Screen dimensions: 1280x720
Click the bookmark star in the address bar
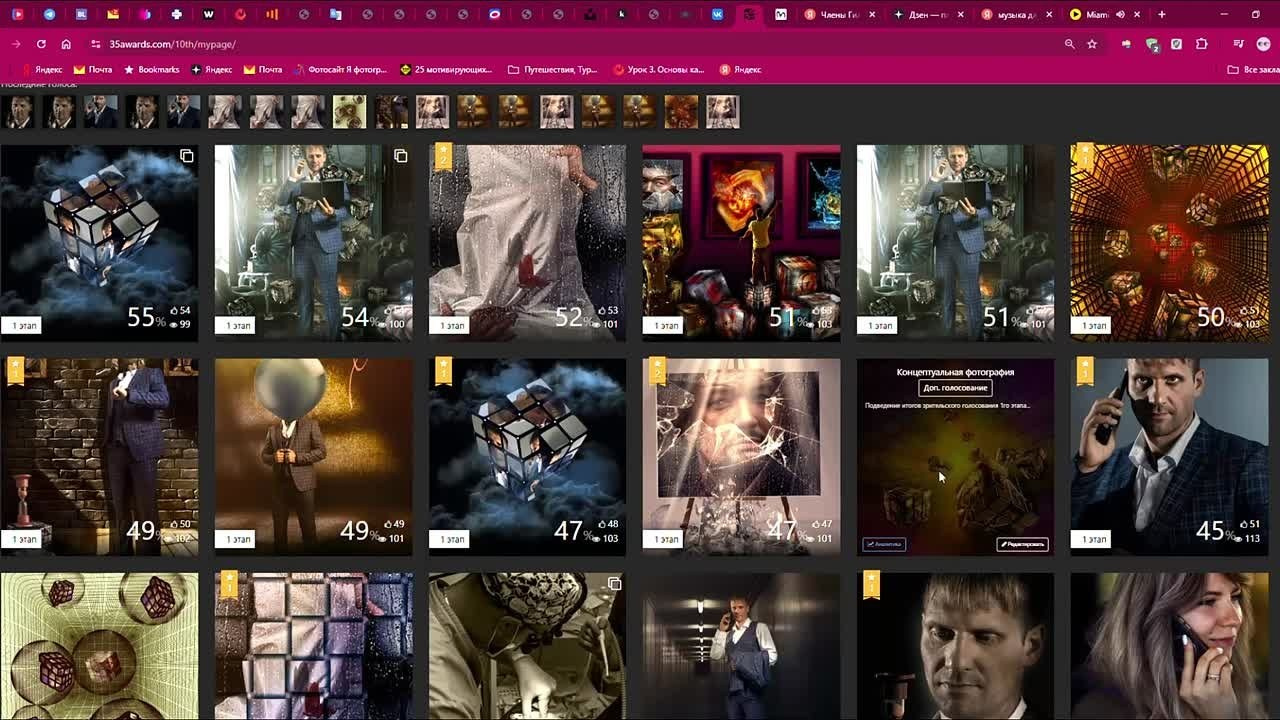click(x=1091, y=45)
